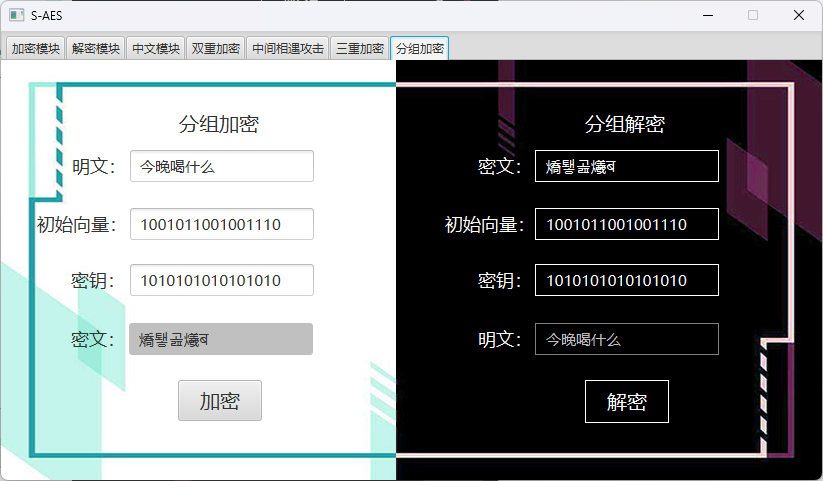Click the 明文 input field under 分组加密
The height and width of the screenshot is (481, 823).
[221, 166]
